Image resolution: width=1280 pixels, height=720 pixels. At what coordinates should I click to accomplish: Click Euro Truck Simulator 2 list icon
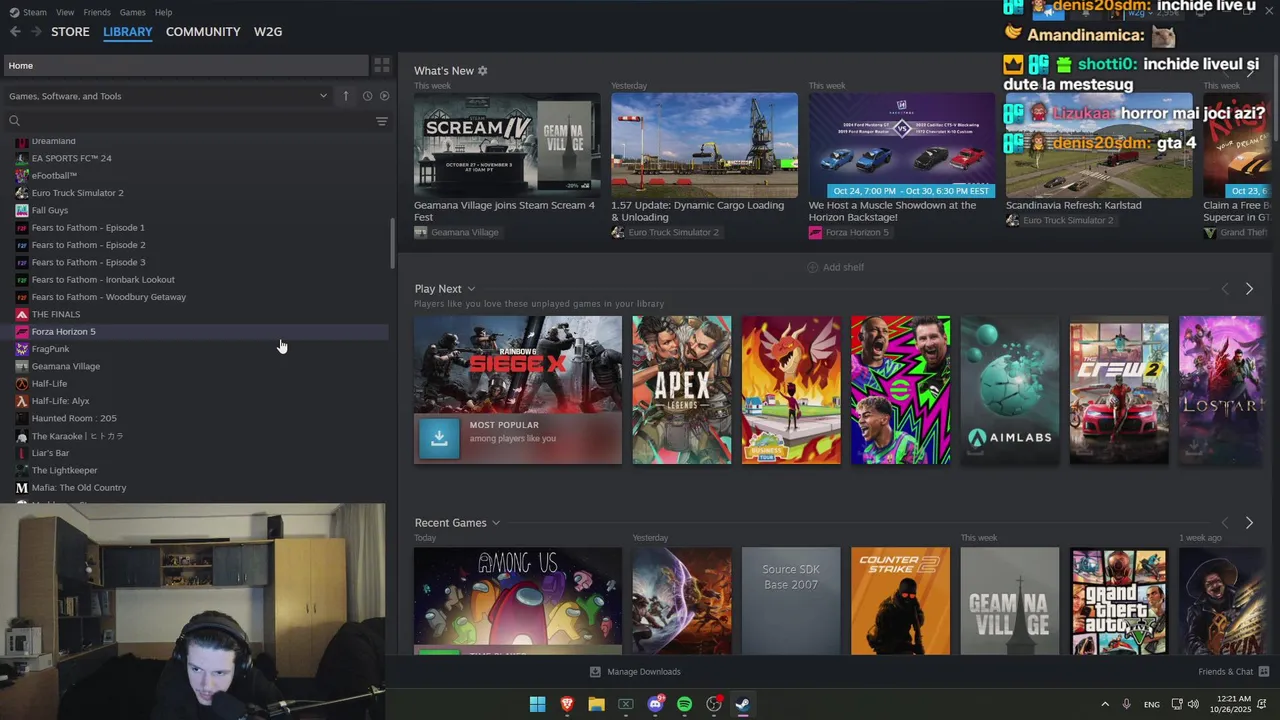22,193
